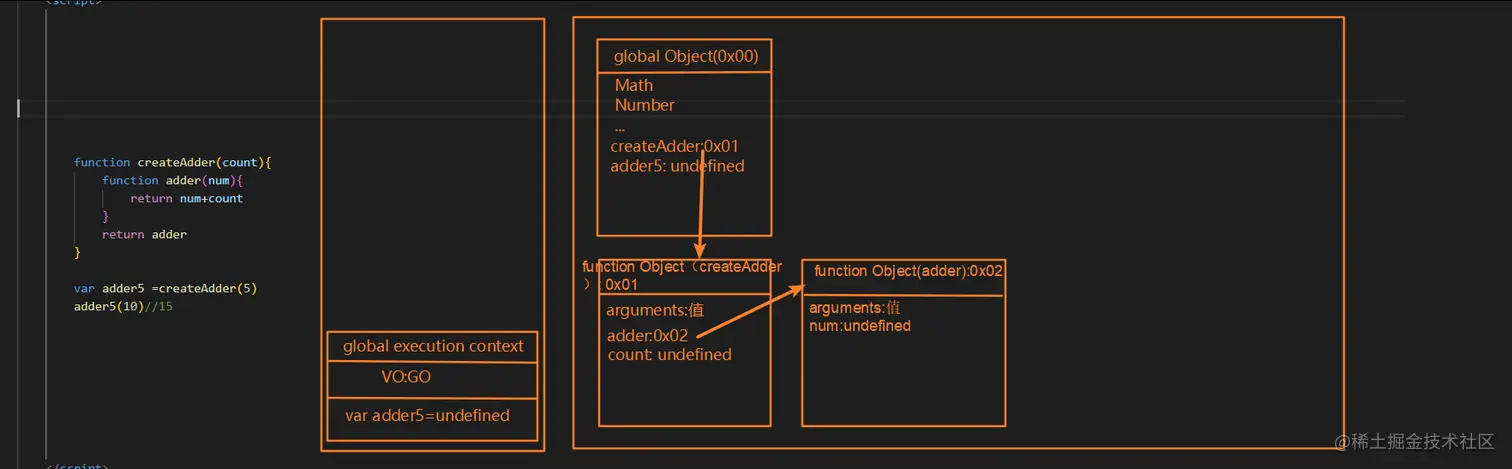Click the 'global execution context' label
Viewport: 1512px width, 469px height.
(x=433, y=346)
